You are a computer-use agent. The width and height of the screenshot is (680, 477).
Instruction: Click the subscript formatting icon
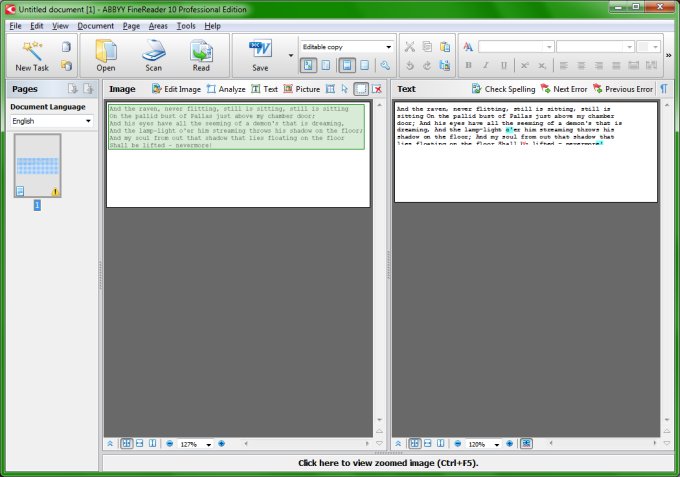(542, 65)
